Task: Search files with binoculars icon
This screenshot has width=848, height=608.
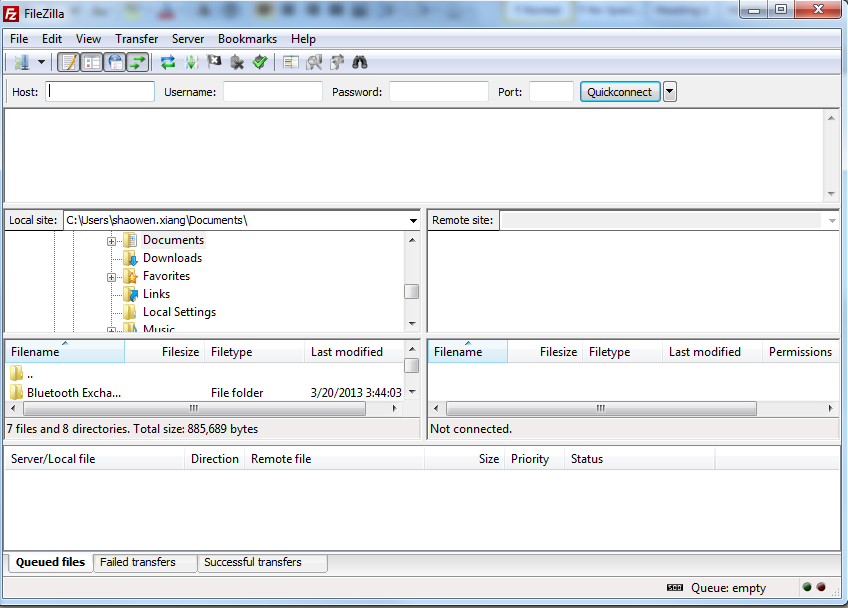Action: click(x=360, y=63)
